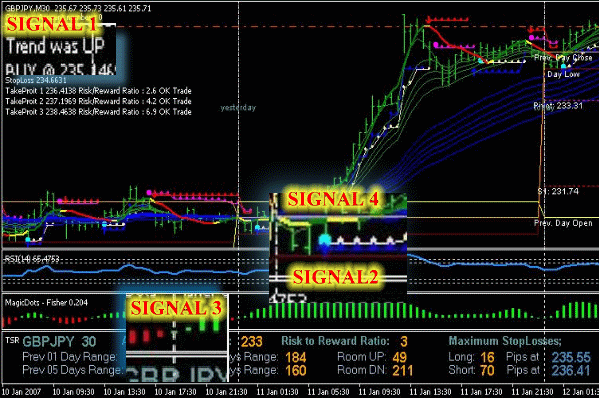
Task: Click the SIGNAL 1 label
Action: (x=52, y=24)
